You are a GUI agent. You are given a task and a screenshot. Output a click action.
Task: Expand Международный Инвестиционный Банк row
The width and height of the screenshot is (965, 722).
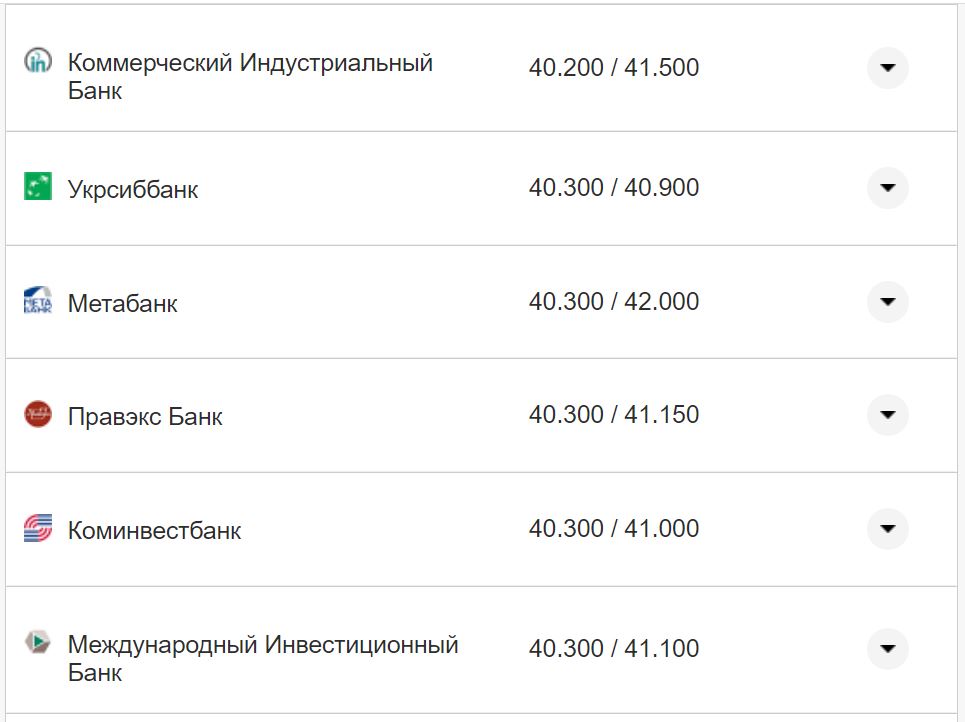tap(888, 648)
